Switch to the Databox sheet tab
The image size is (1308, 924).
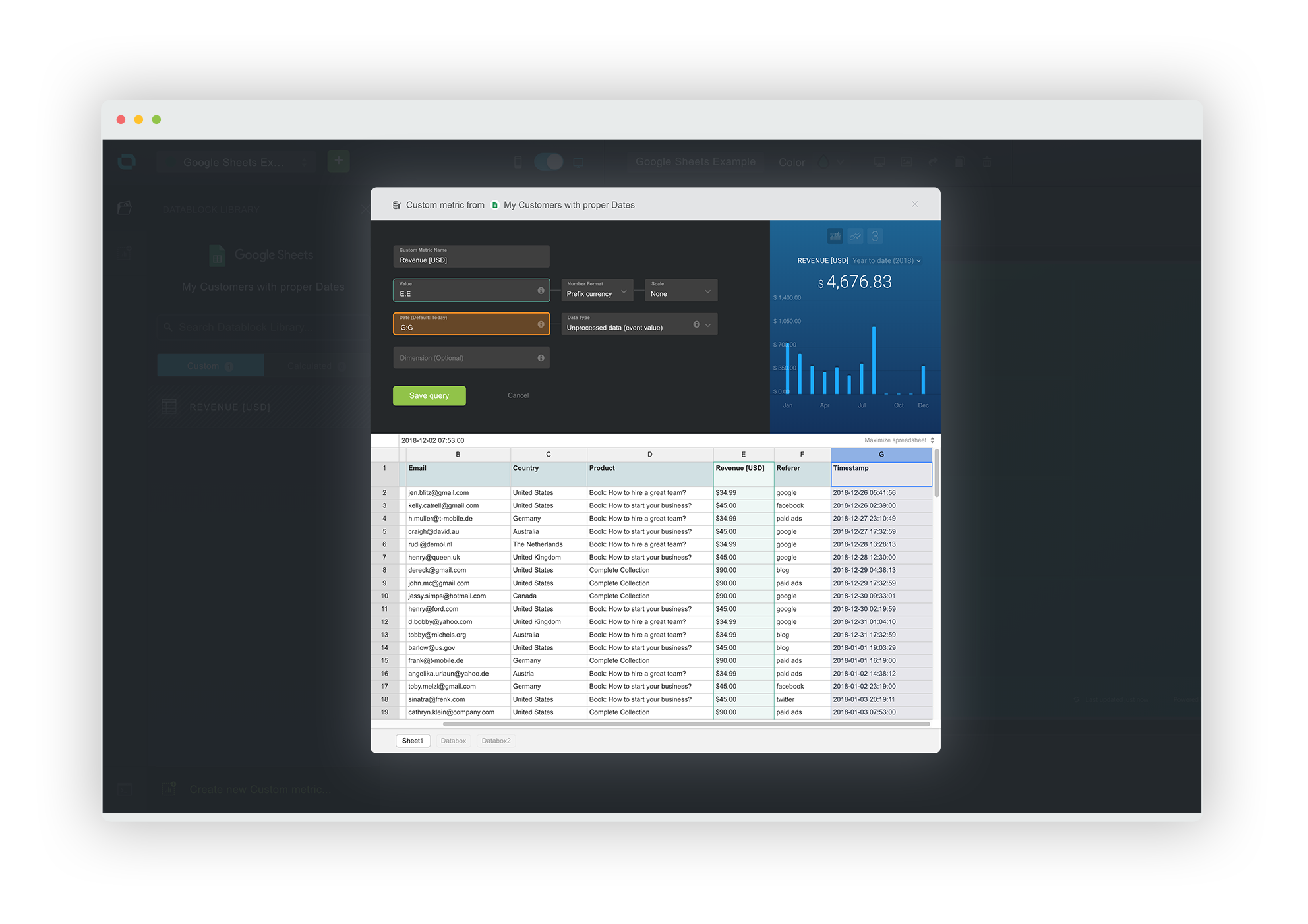pos(453,741)
